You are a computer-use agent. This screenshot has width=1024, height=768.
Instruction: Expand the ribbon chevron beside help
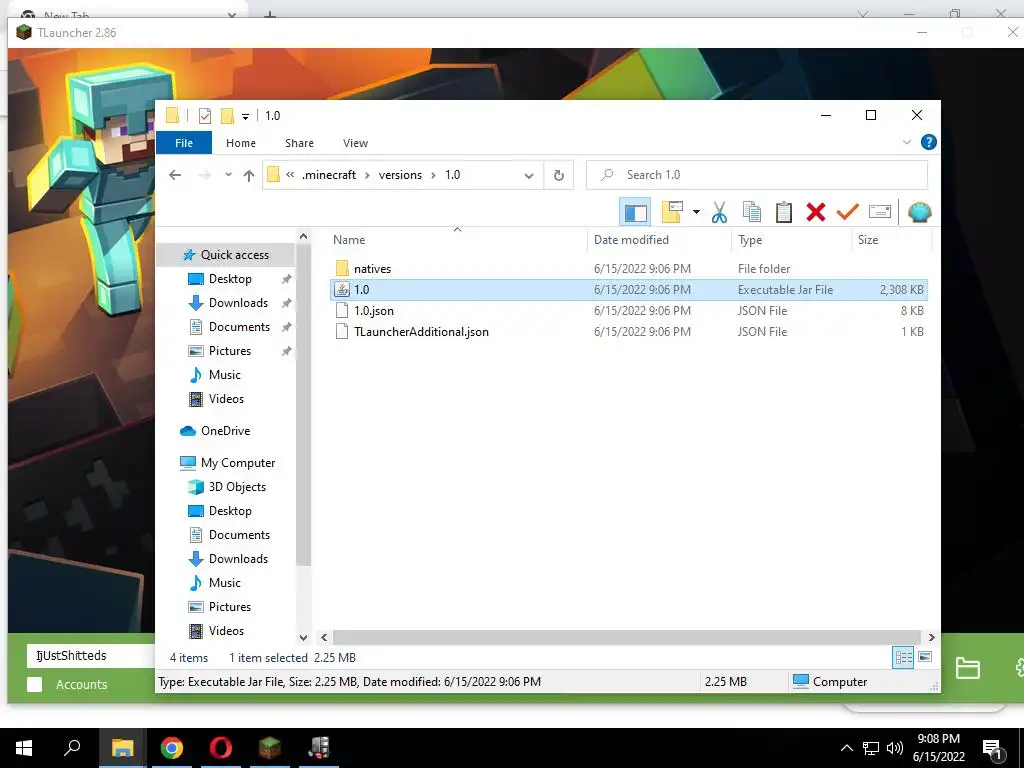point(906,142)
